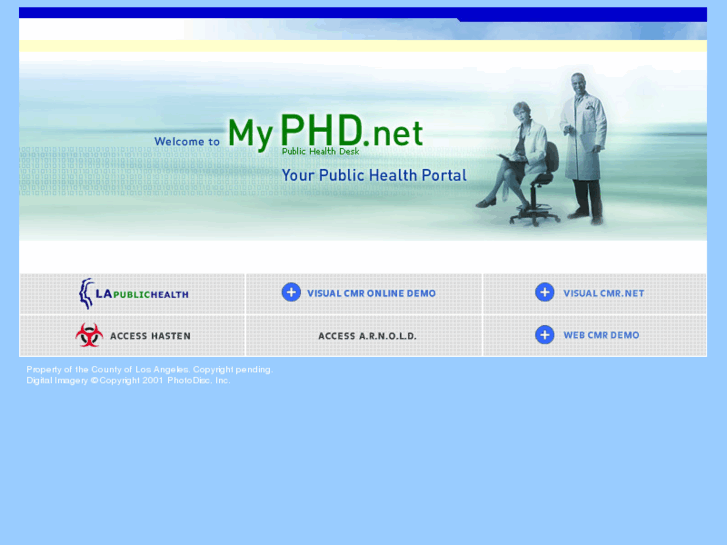Click the photo of two doctors in lab coats
The height and width of the screenshot is (545, 727).
(x=542, y=149)
